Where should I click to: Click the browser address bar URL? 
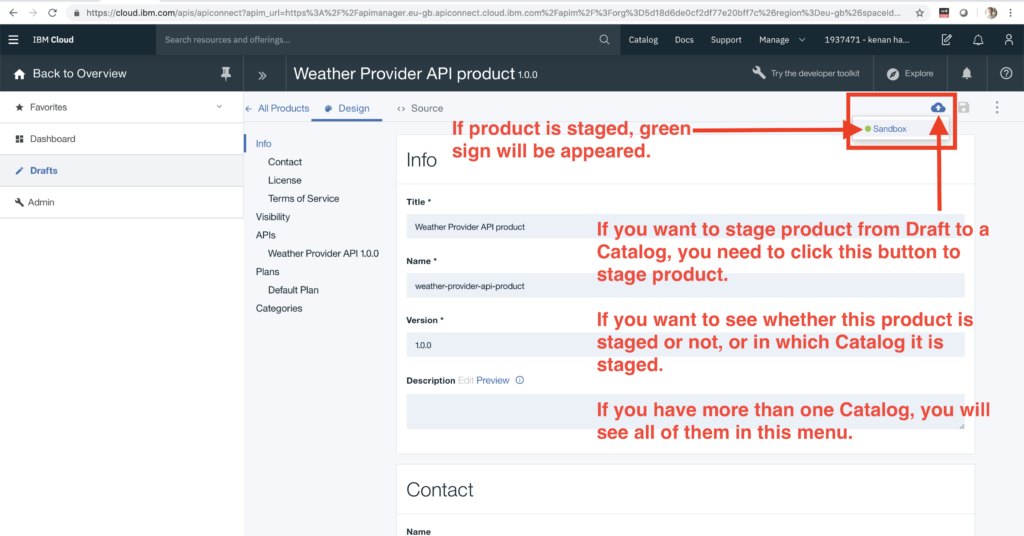(x=493, y=12)
